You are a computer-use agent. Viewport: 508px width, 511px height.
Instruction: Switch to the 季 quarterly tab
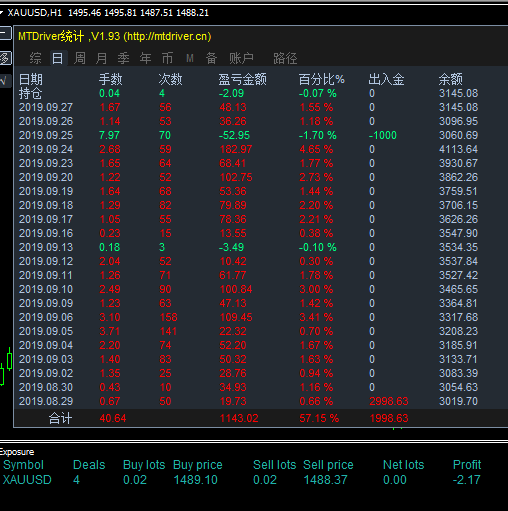point(123,58)
